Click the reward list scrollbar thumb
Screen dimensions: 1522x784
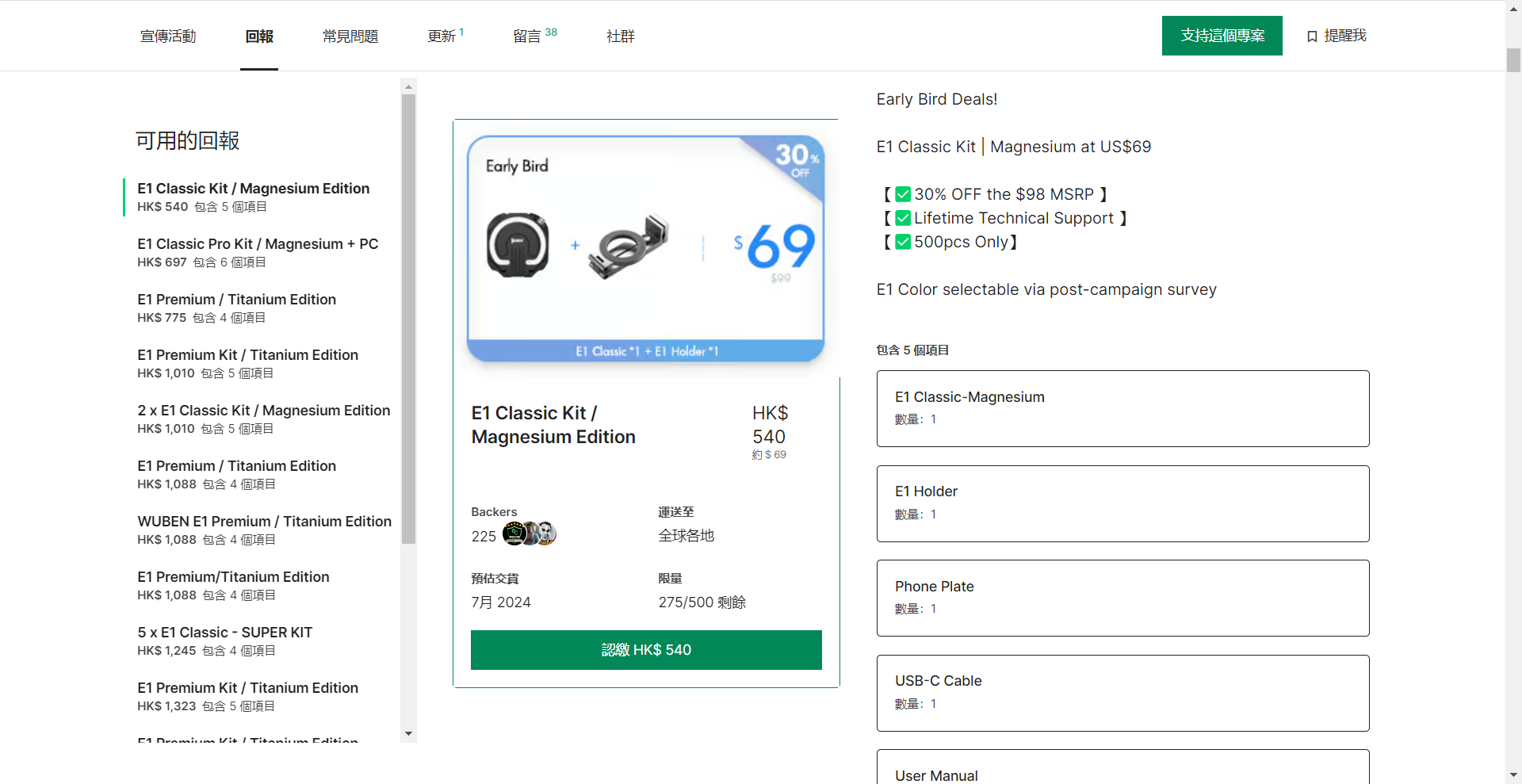[x=408, y=319]
